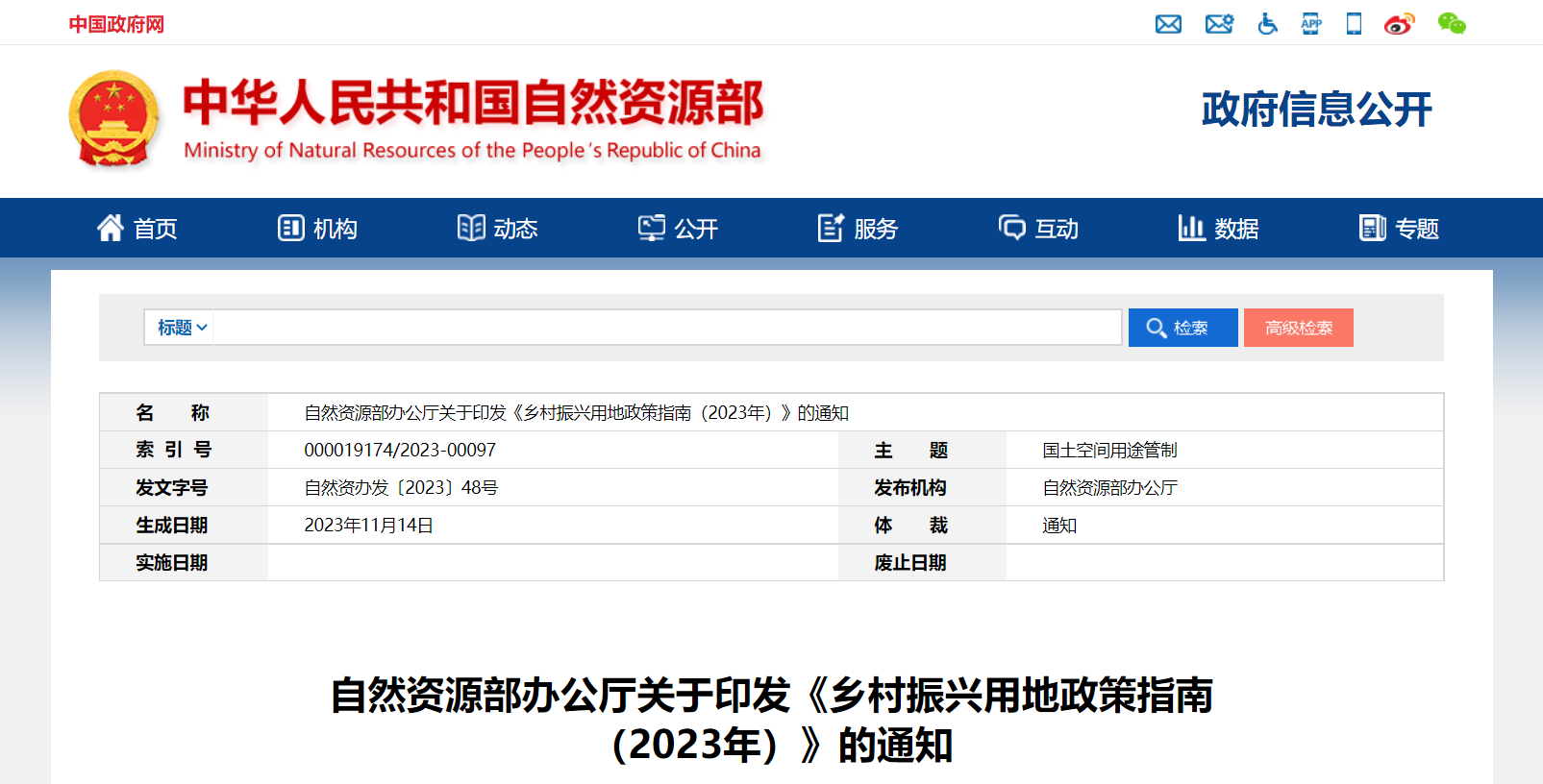
Task: Go to 首页 in the navigation bar
Action: (137, 229)
